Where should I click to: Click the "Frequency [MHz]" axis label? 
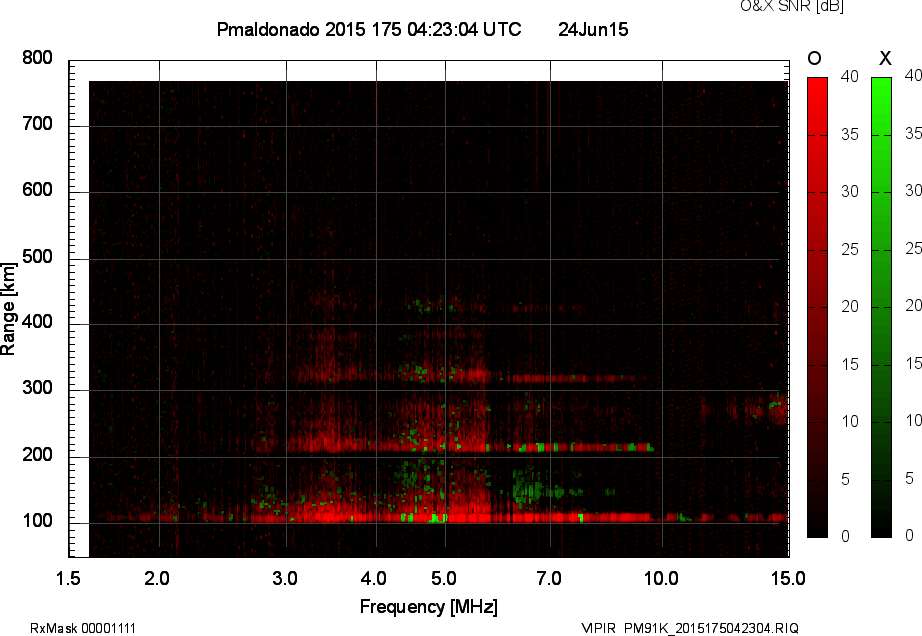coord(429,607)
